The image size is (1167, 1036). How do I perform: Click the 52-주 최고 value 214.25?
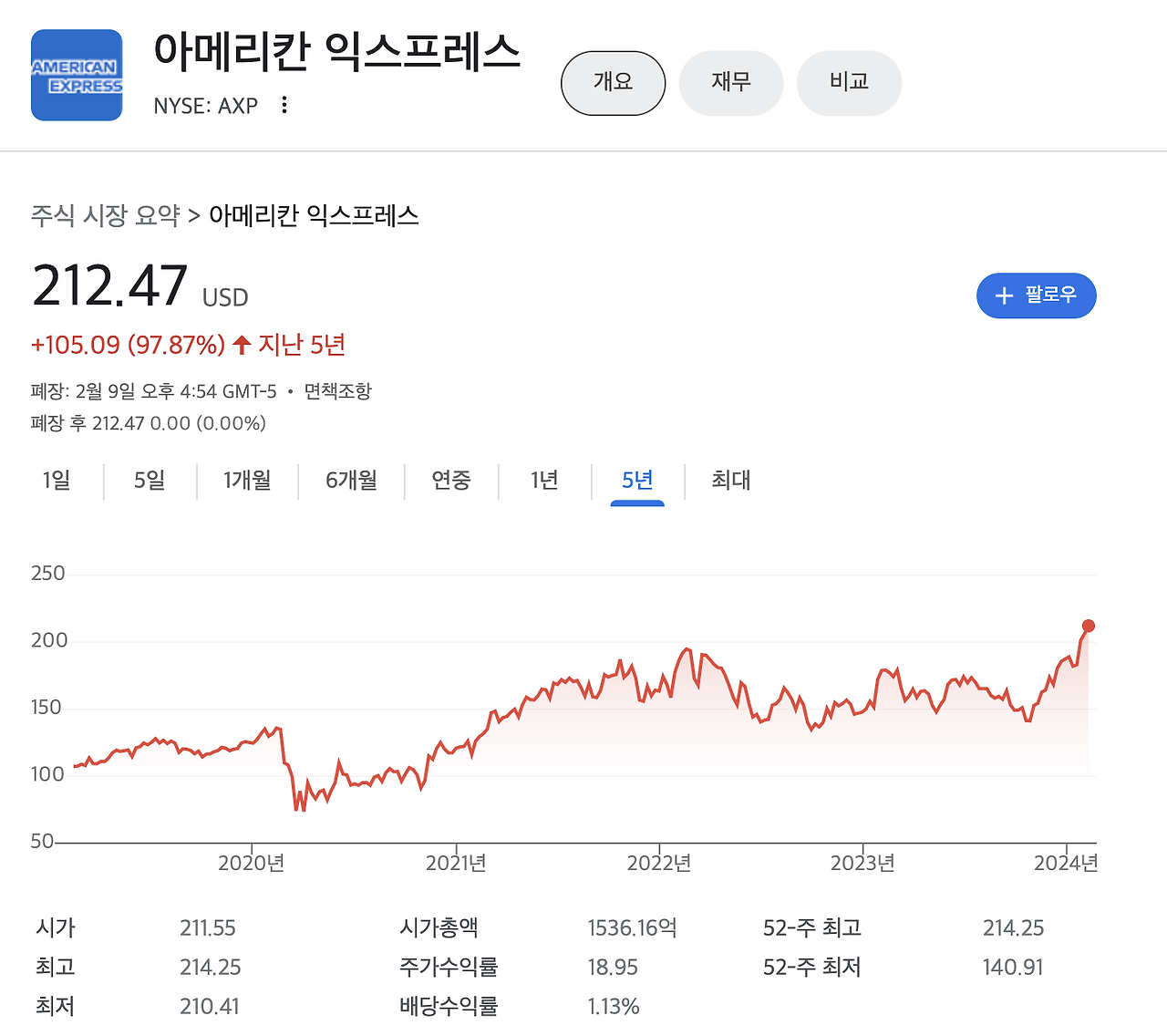coord(1013,927)
